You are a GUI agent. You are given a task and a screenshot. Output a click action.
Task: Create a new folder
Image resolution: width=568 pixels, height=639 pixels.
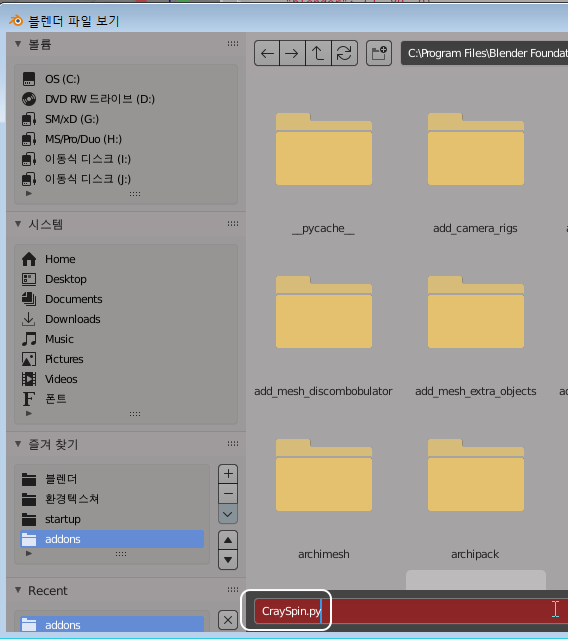[x=379, y=53]
